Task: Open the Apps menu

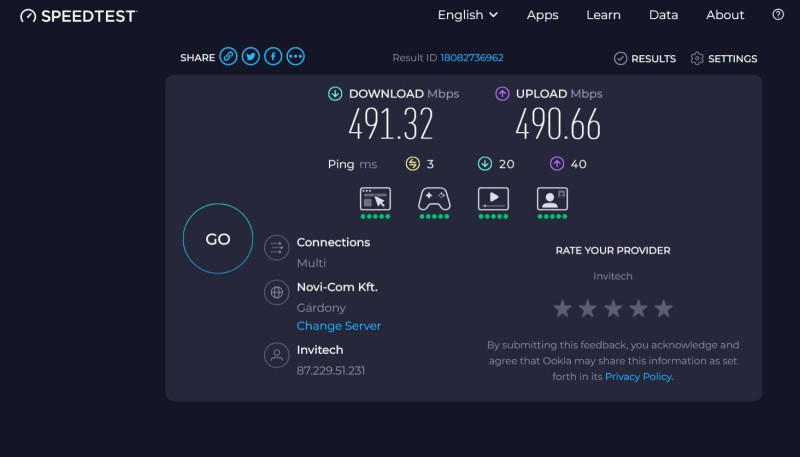Action: [x=542, y=15]
